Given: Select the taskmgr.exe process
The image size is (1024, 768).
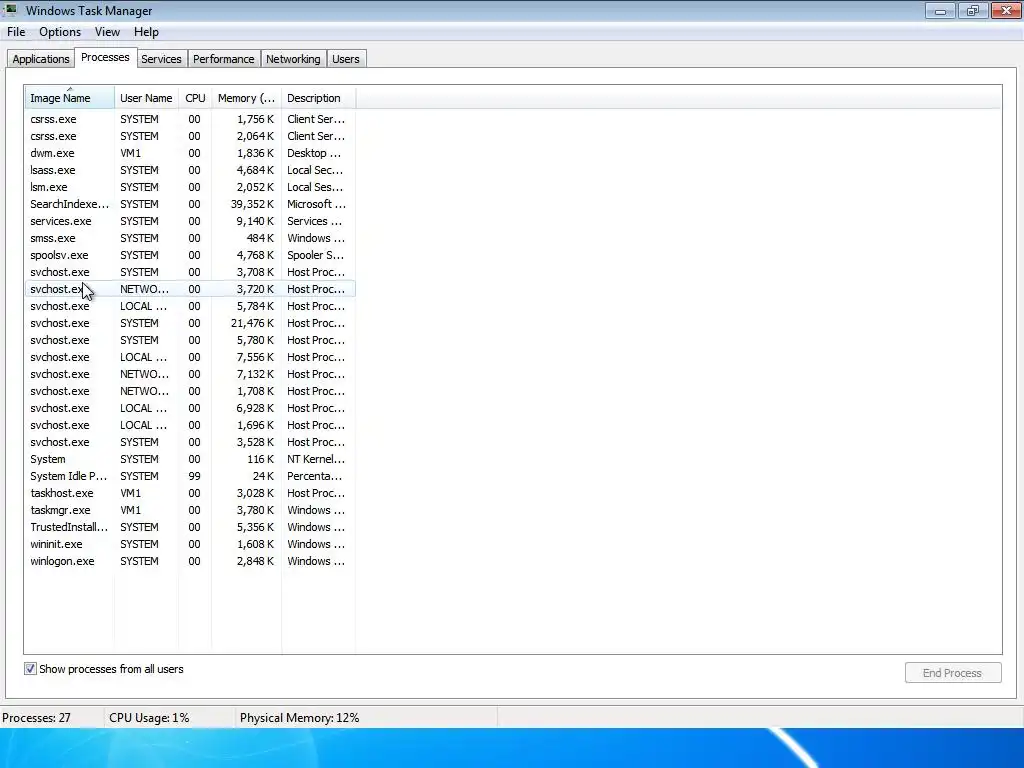Looking at the screenshot, I should point(190,510).
